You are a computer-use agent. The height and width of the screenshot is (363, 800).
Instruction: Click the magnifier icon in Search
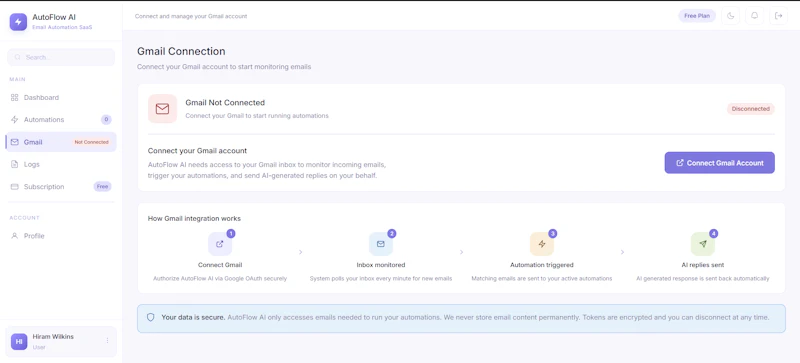pyautogui.click(x=18, y=57)
